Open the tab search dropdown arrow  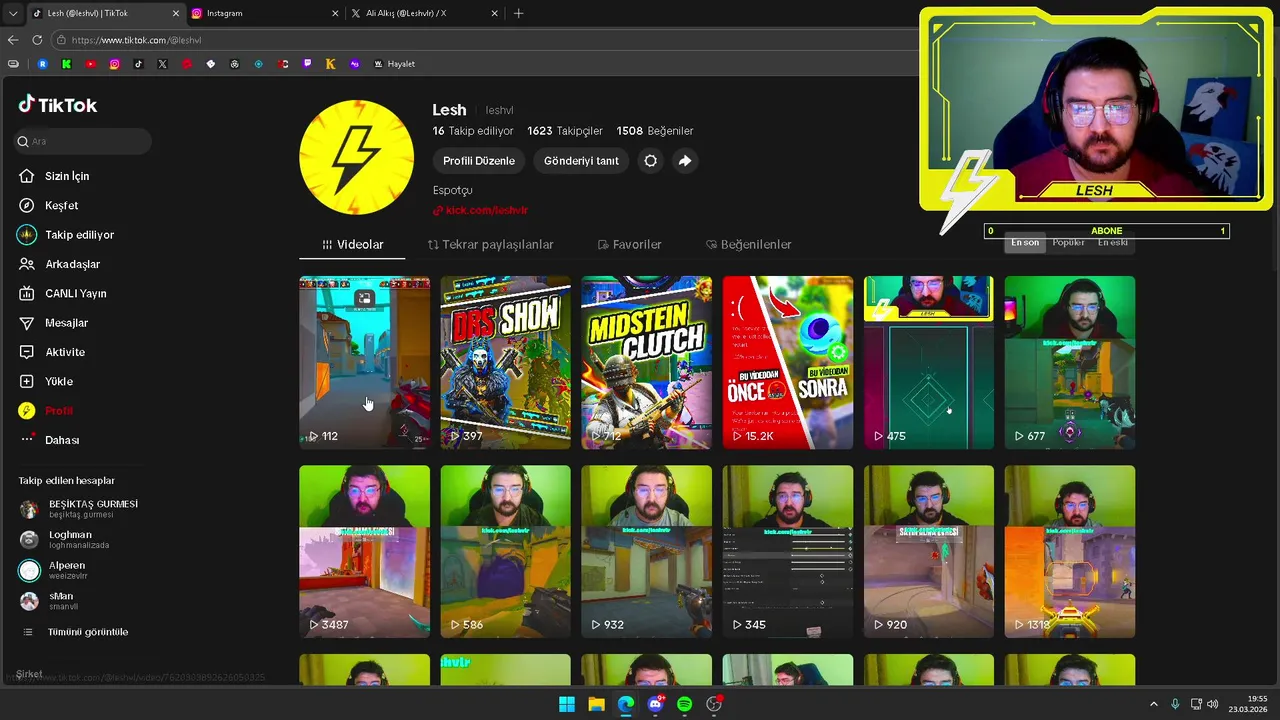(12, 13)
